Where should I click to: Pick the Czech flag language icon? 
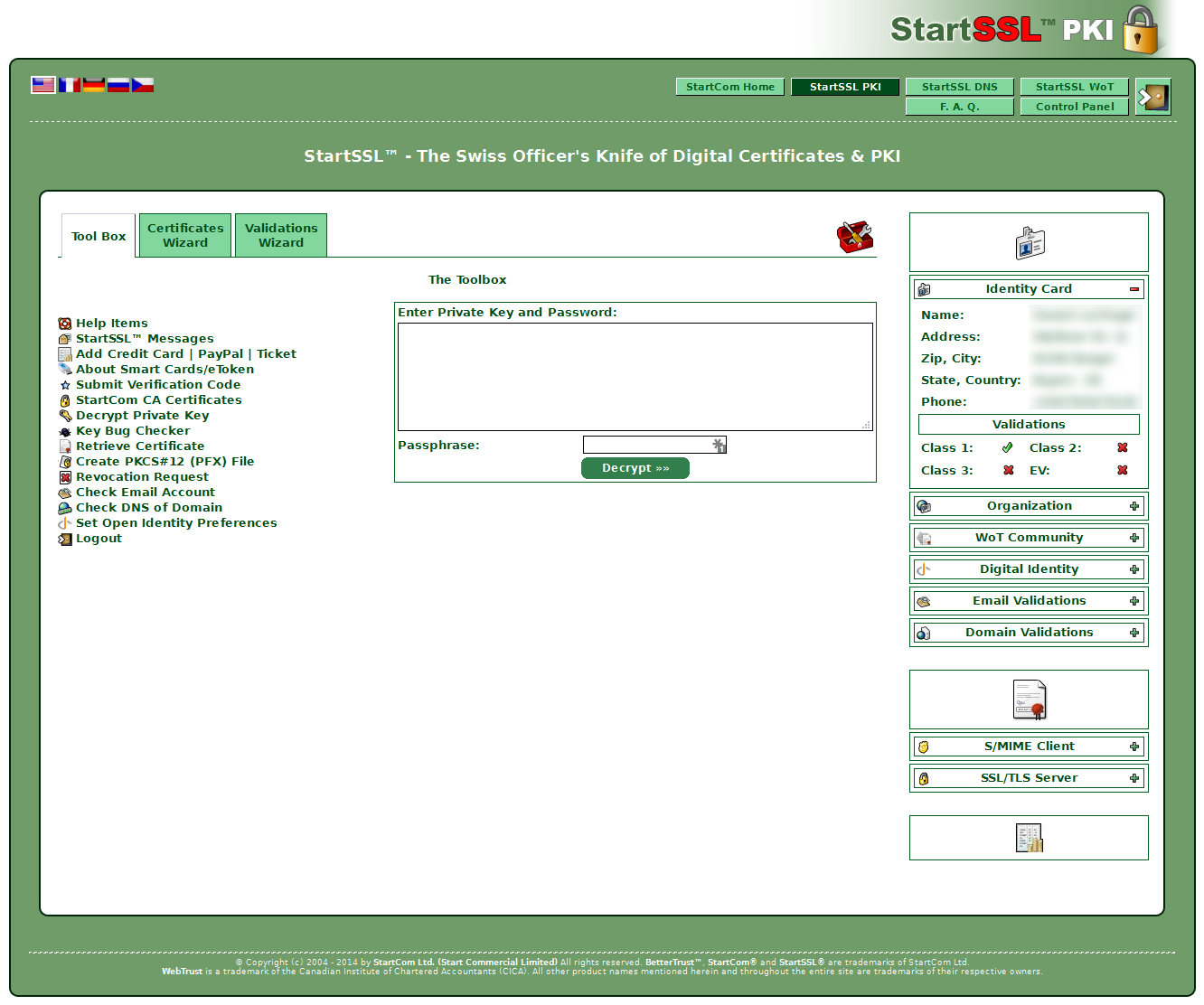(143, 85)
